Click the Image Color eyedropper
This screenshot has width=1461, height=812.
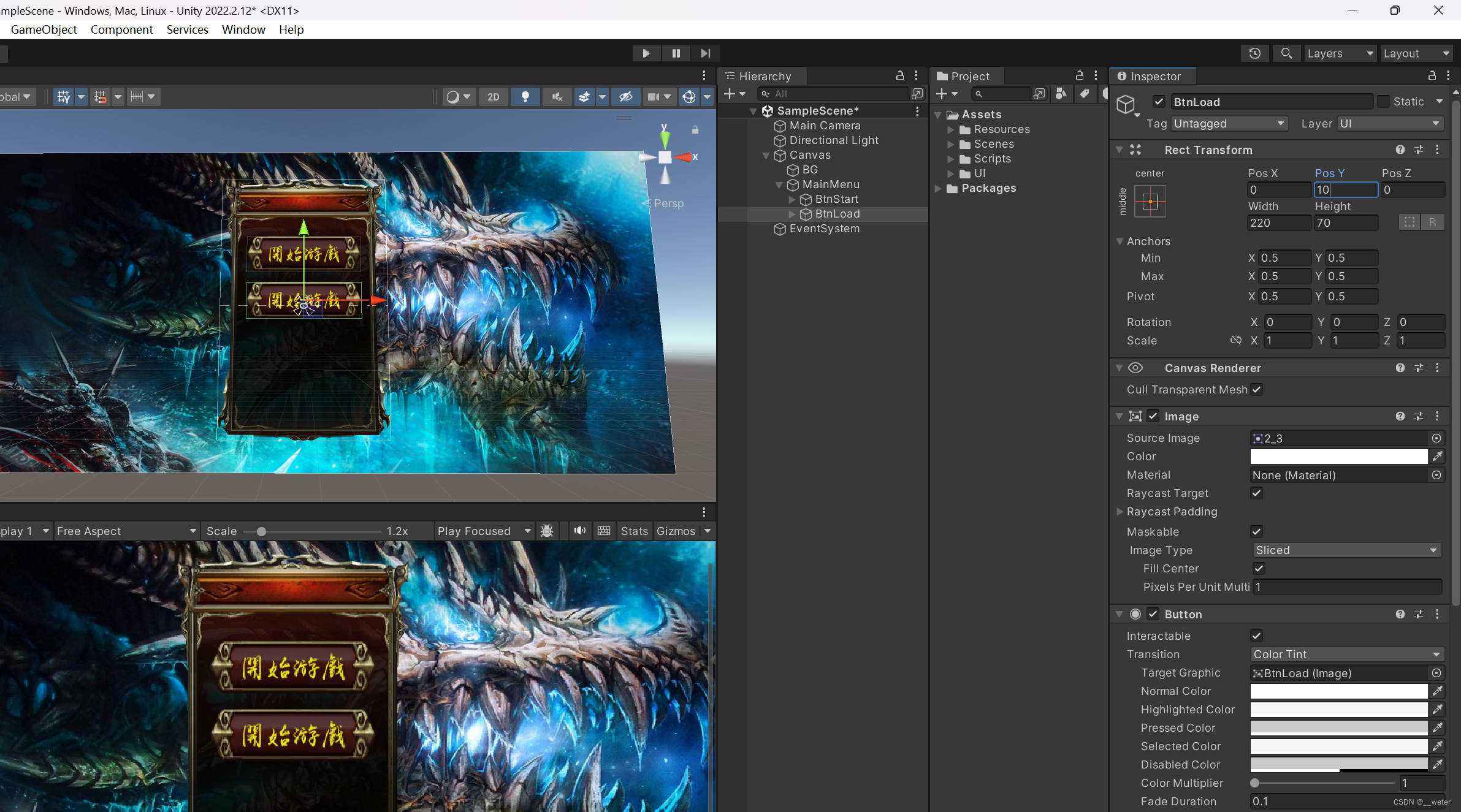[x=1437, y=457]
